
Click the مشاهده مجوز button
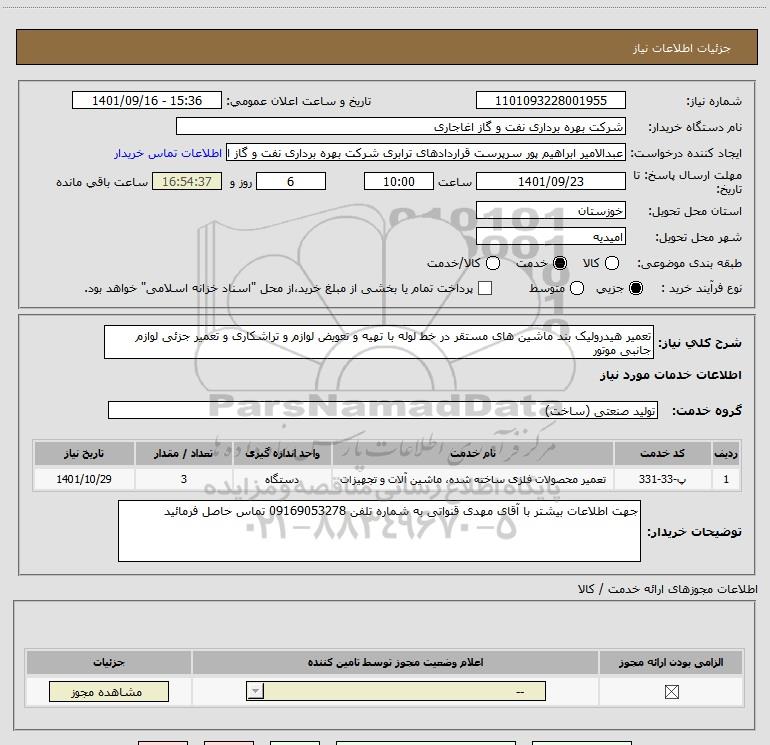click(x=109, y=691)
